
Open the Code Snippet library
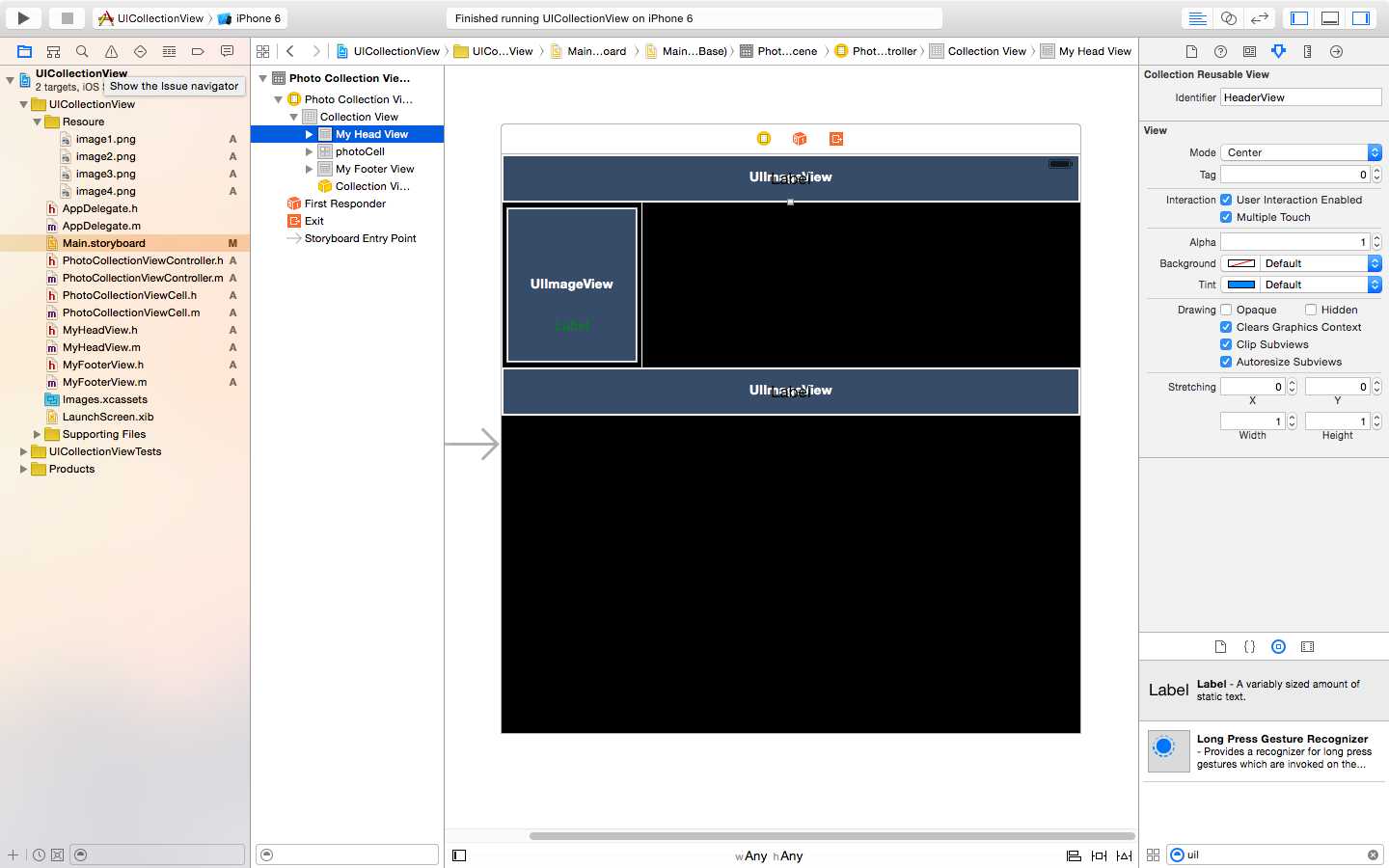1249,647
